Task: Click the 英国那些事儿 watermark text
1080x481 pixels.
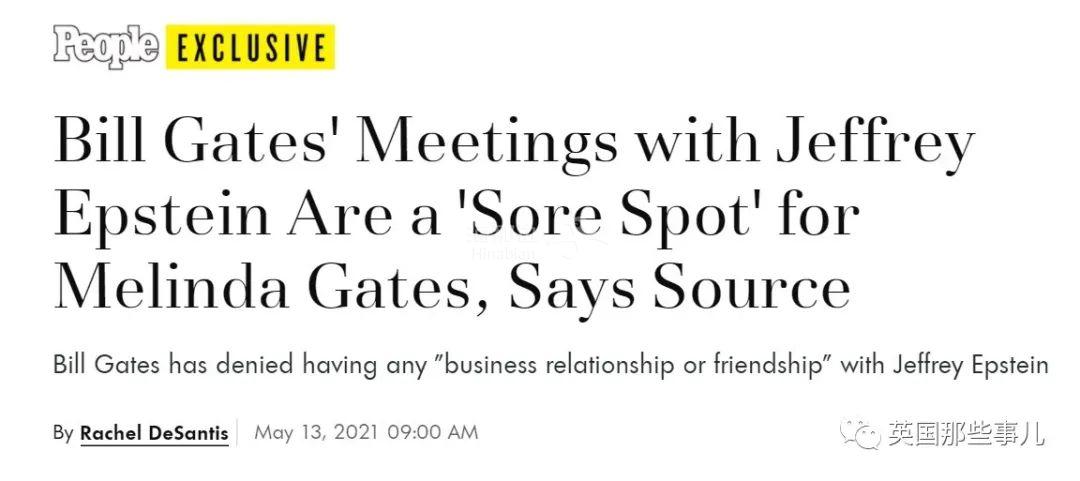Action: tap(966, 435)
